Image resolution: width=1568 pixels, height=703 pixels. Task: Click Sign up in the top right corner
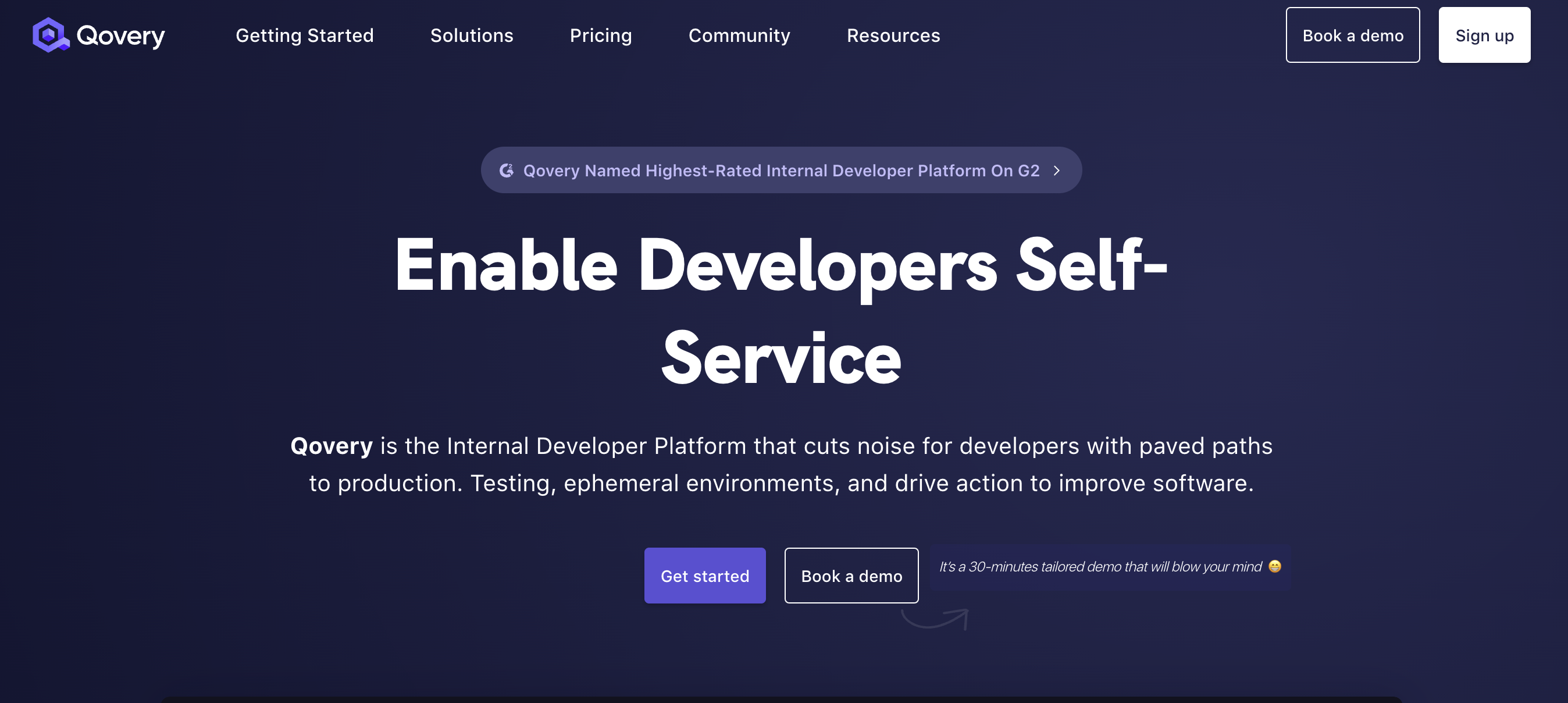click(x=1485, y=35)
